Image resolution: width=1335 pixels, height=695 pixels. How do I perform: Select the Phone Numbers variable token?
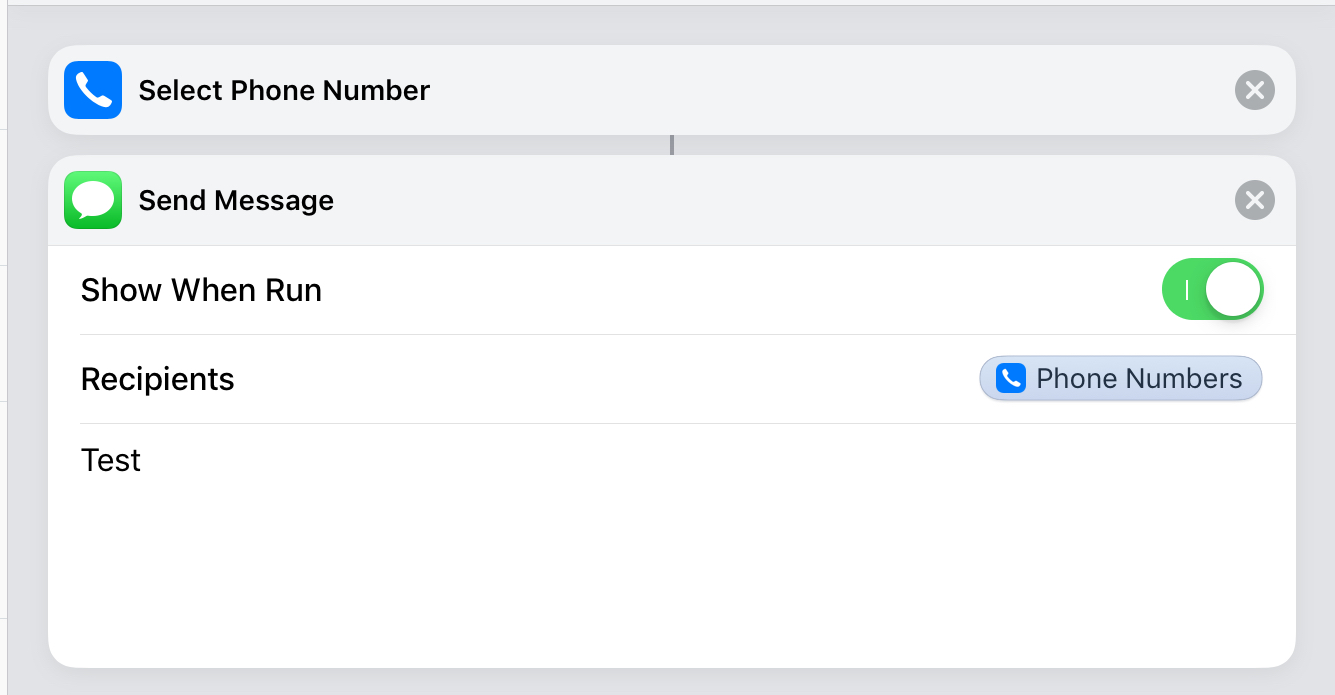click(1120, 379)
